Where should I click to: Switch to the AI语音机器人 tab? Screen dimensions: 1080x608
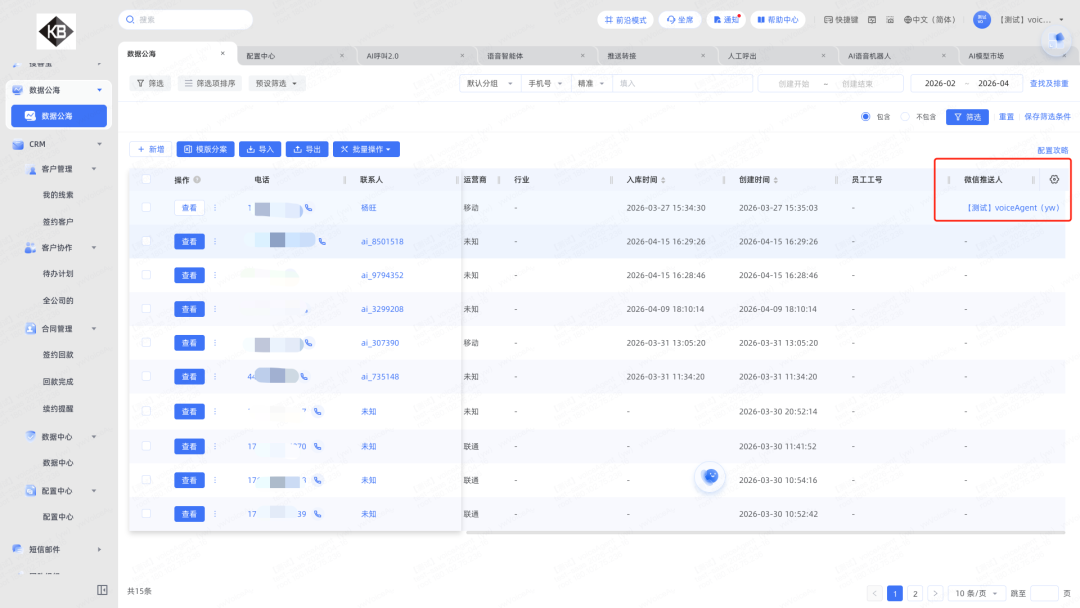[x=869, y=56]
